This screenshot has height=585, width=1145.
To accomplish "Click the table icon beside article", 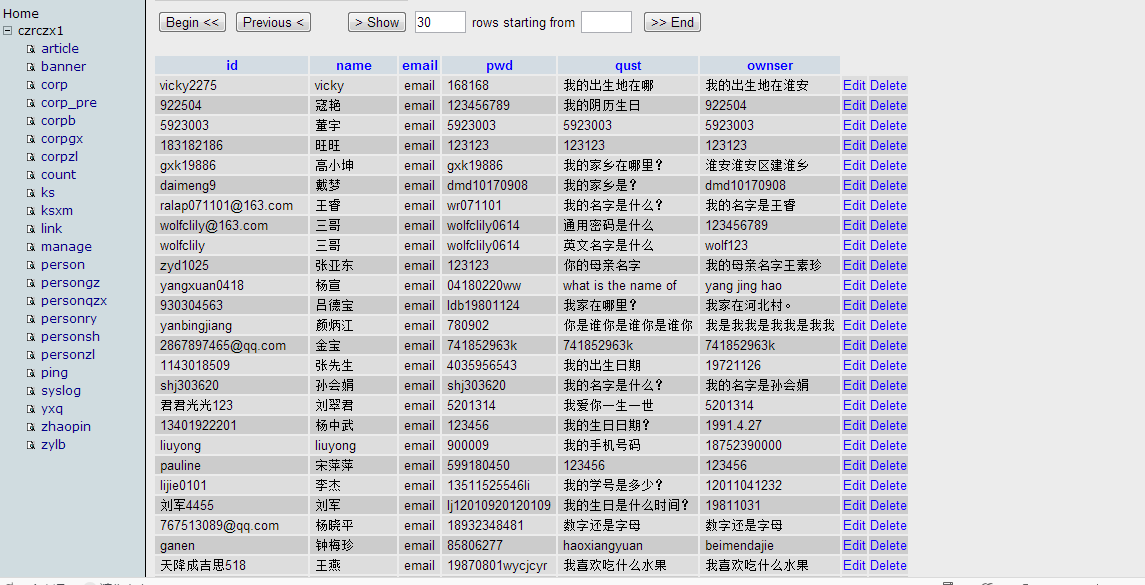I will pyautogui.click(x=31, y=49).
